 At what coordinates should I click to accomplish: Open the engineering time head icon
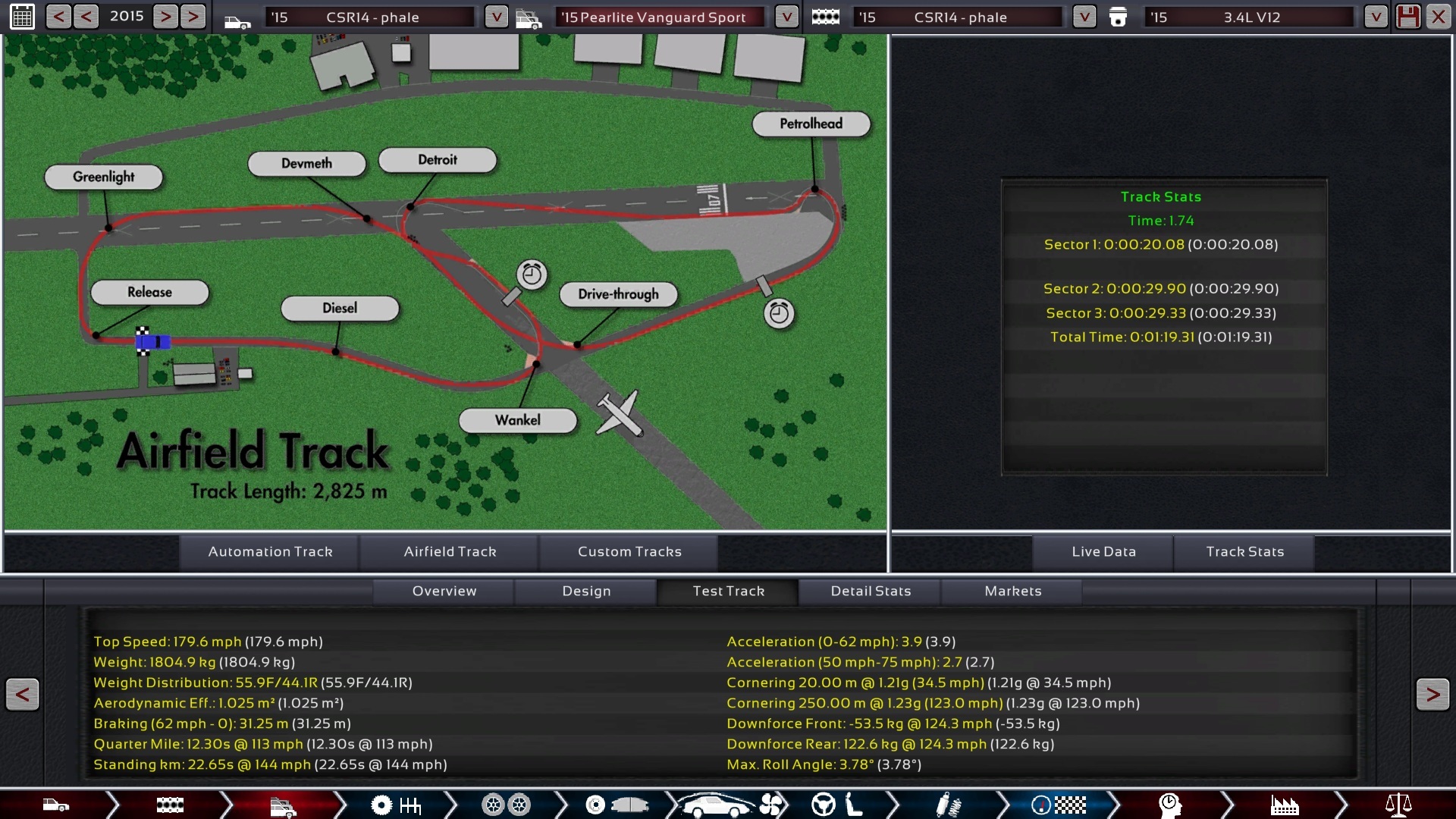pos(1170,805)
